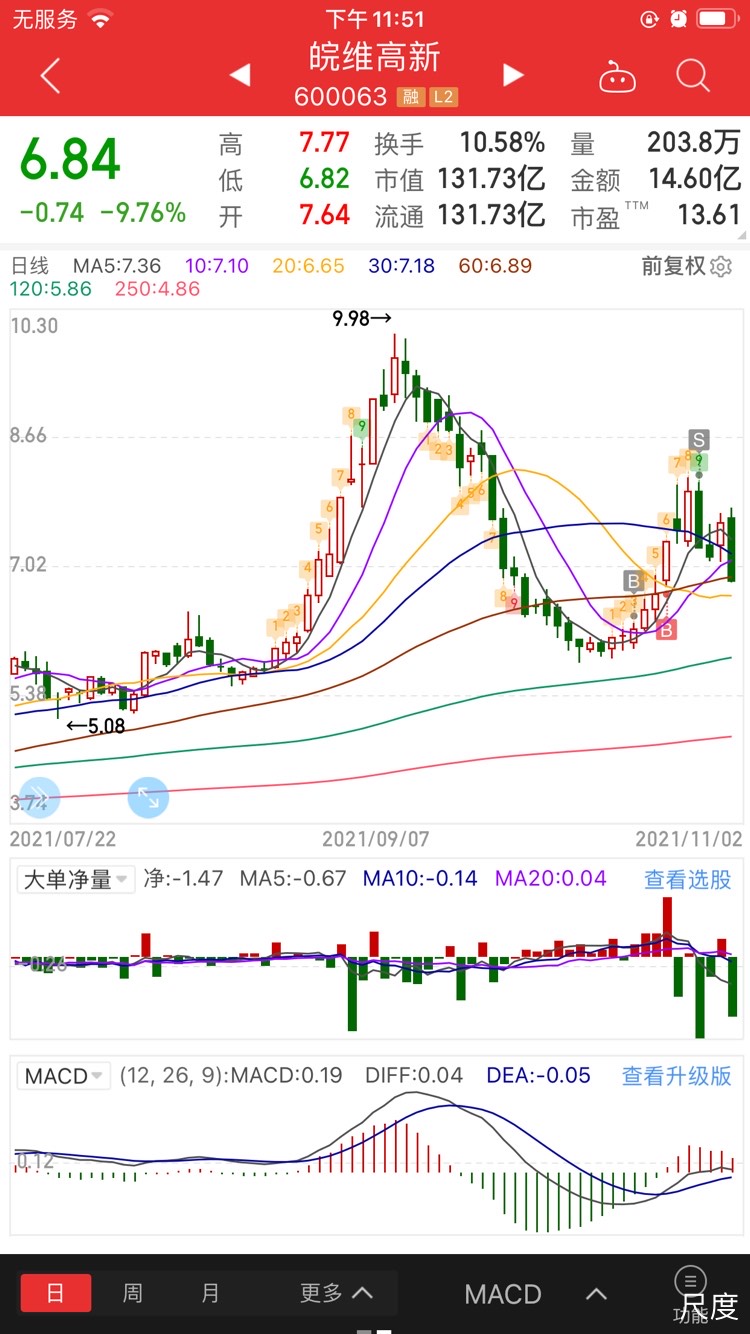The width and height of the screenshot is (750, 1334).
Task: Switch to the previous stock using left triangle
Action: (239, 75)
